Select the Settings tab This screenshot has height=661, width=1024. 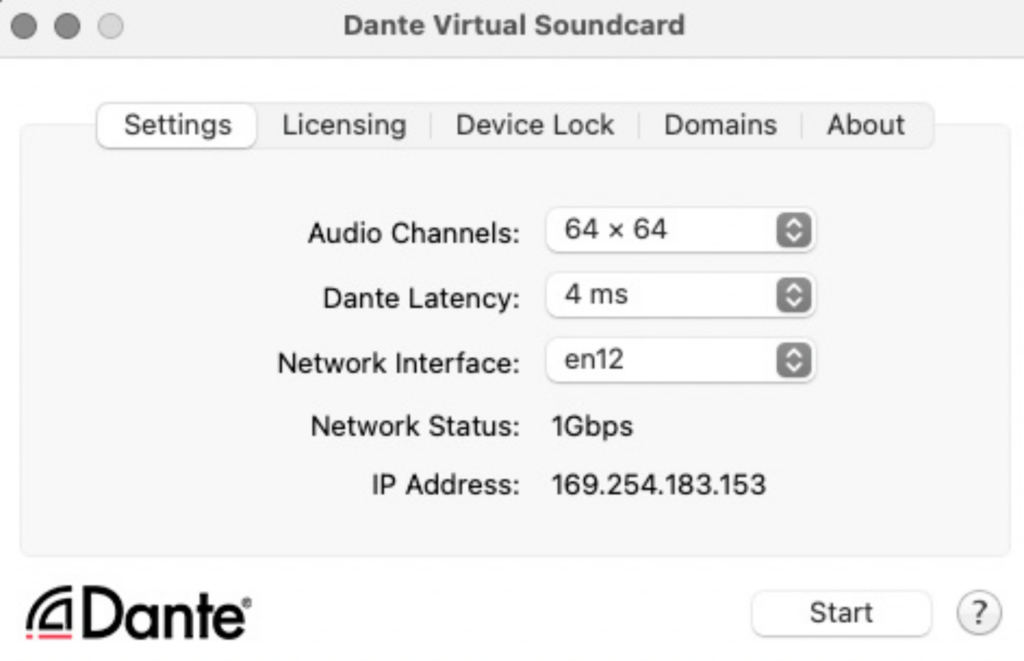tap(177, 125)
